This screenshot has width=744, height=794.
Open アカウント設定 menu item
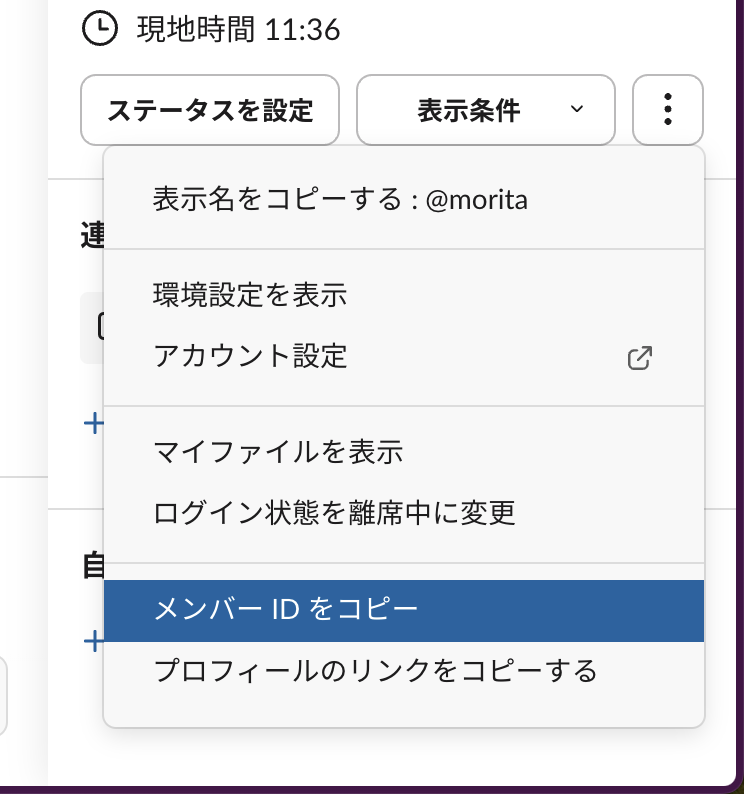(251, 356)
